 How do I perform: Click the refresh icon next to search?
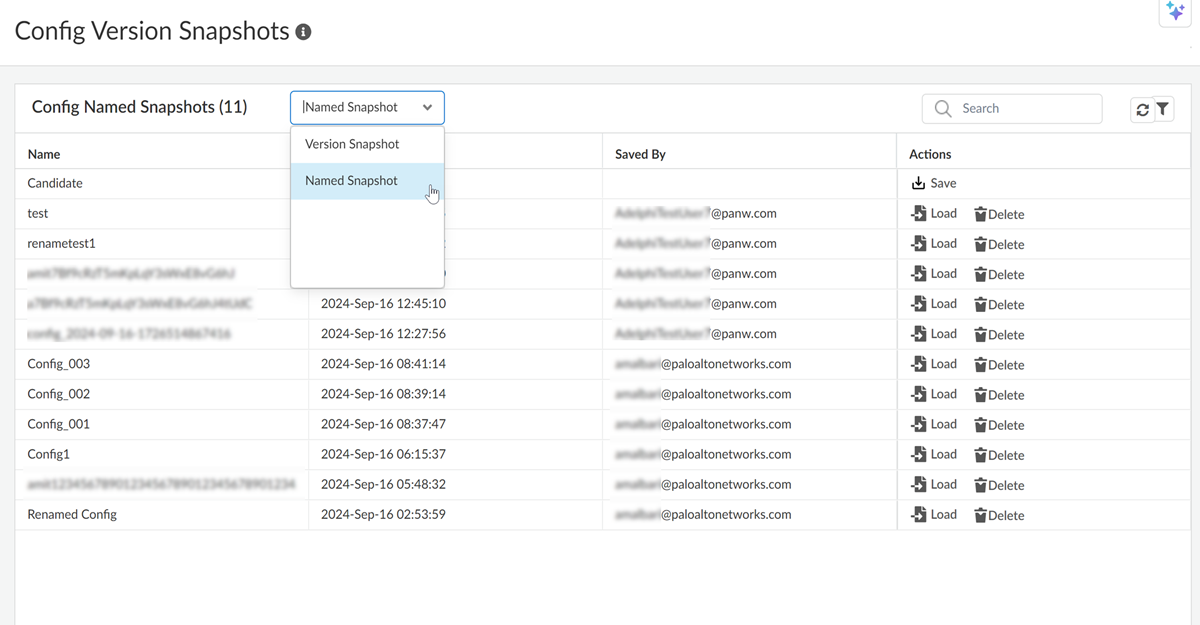tap(1142, 110)
